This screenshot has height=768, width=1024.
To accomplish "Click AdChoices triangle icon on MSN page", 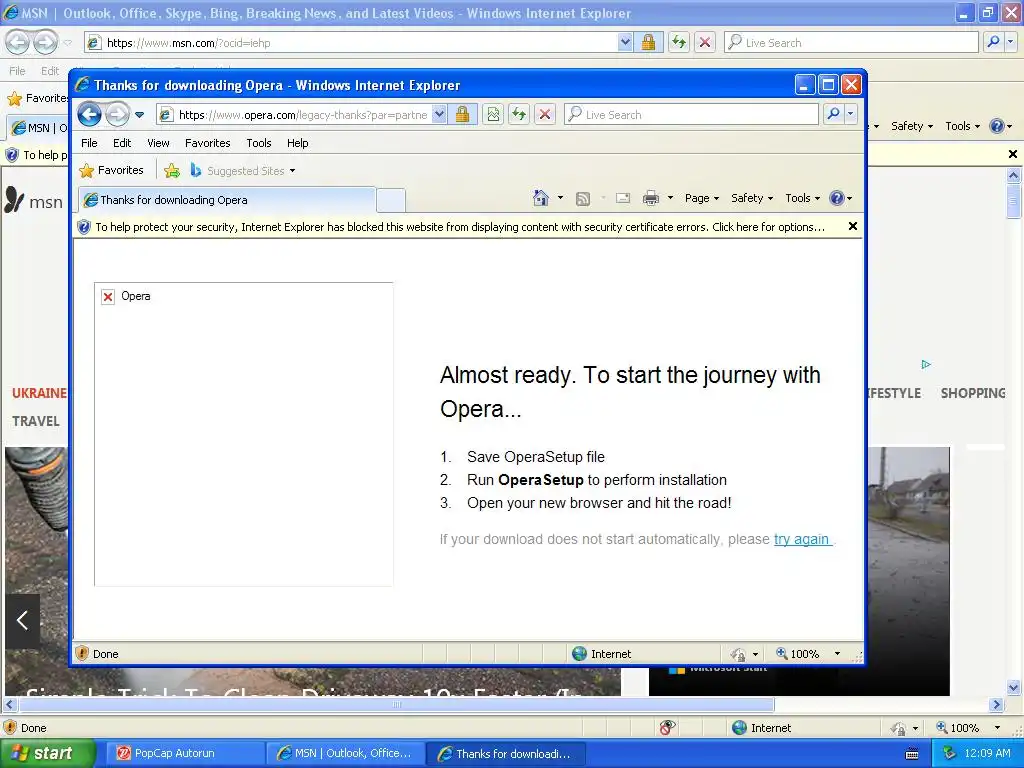I will click(x=926, y=364).
